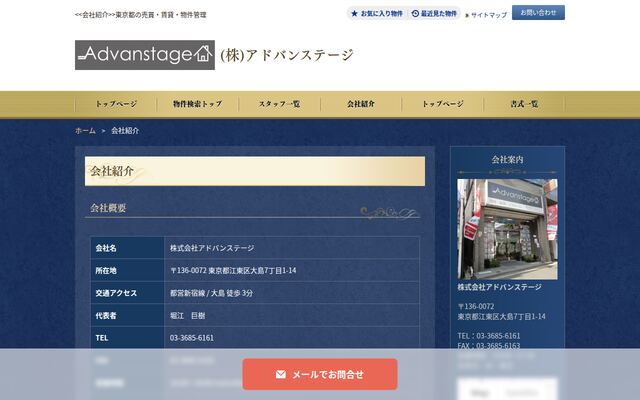
Task: Select 都営新宿線 / 大島 徒歩 3分 cell
Action: point(292,293)
